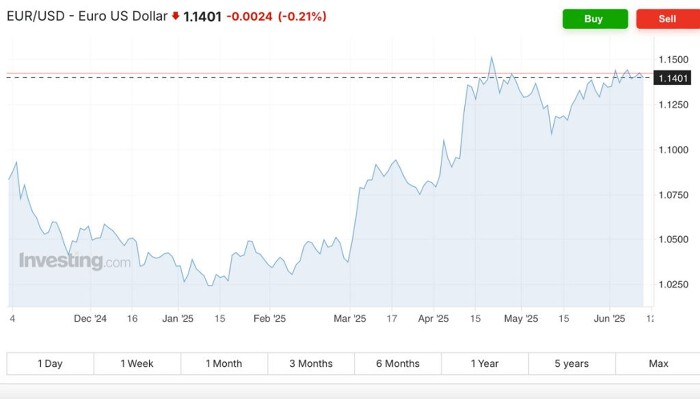Select the 1 Day timeframe tab
The width and height of the screenshot is (700, 399).
point(50,364)
